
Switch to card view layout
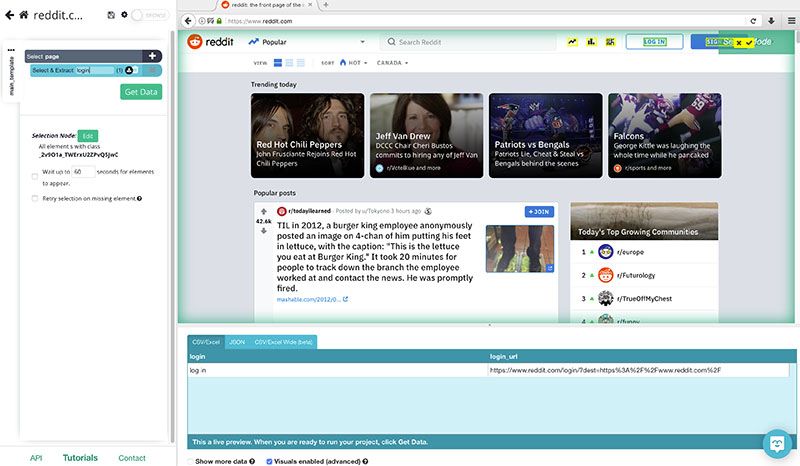point(278,63)
